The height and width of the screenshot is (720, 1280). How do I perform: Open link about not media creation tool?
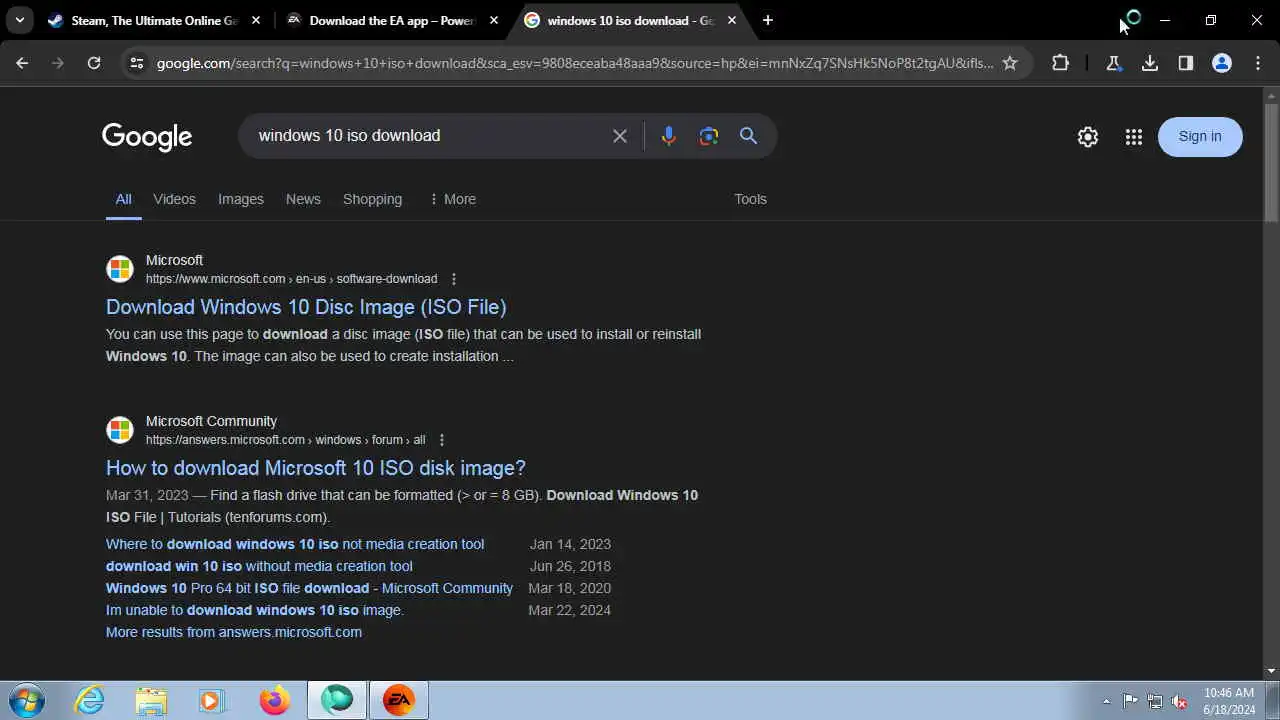(x=295, y=544)
